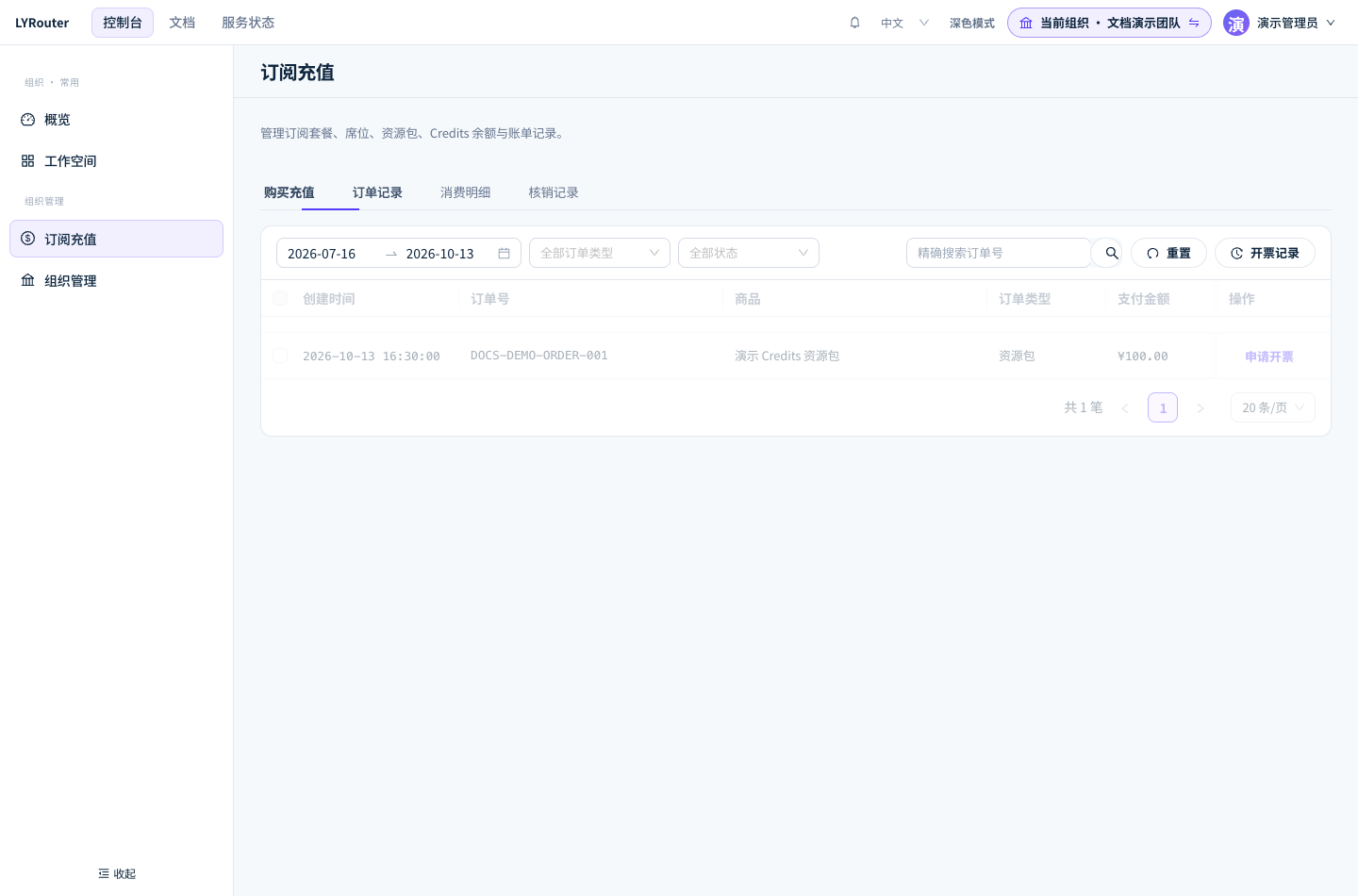Click the 申请开票 link
This screenshot has width=1358, height=896.
tap(1269, 357)
